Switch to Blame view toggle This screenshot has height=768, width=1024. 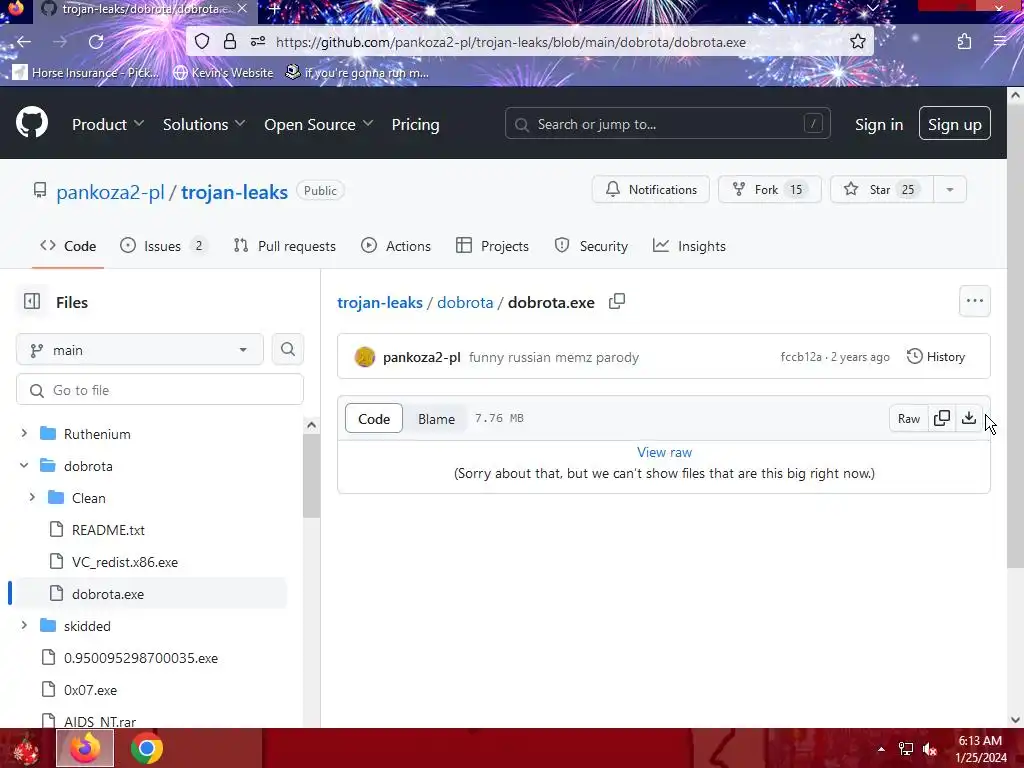coord(436,419)
